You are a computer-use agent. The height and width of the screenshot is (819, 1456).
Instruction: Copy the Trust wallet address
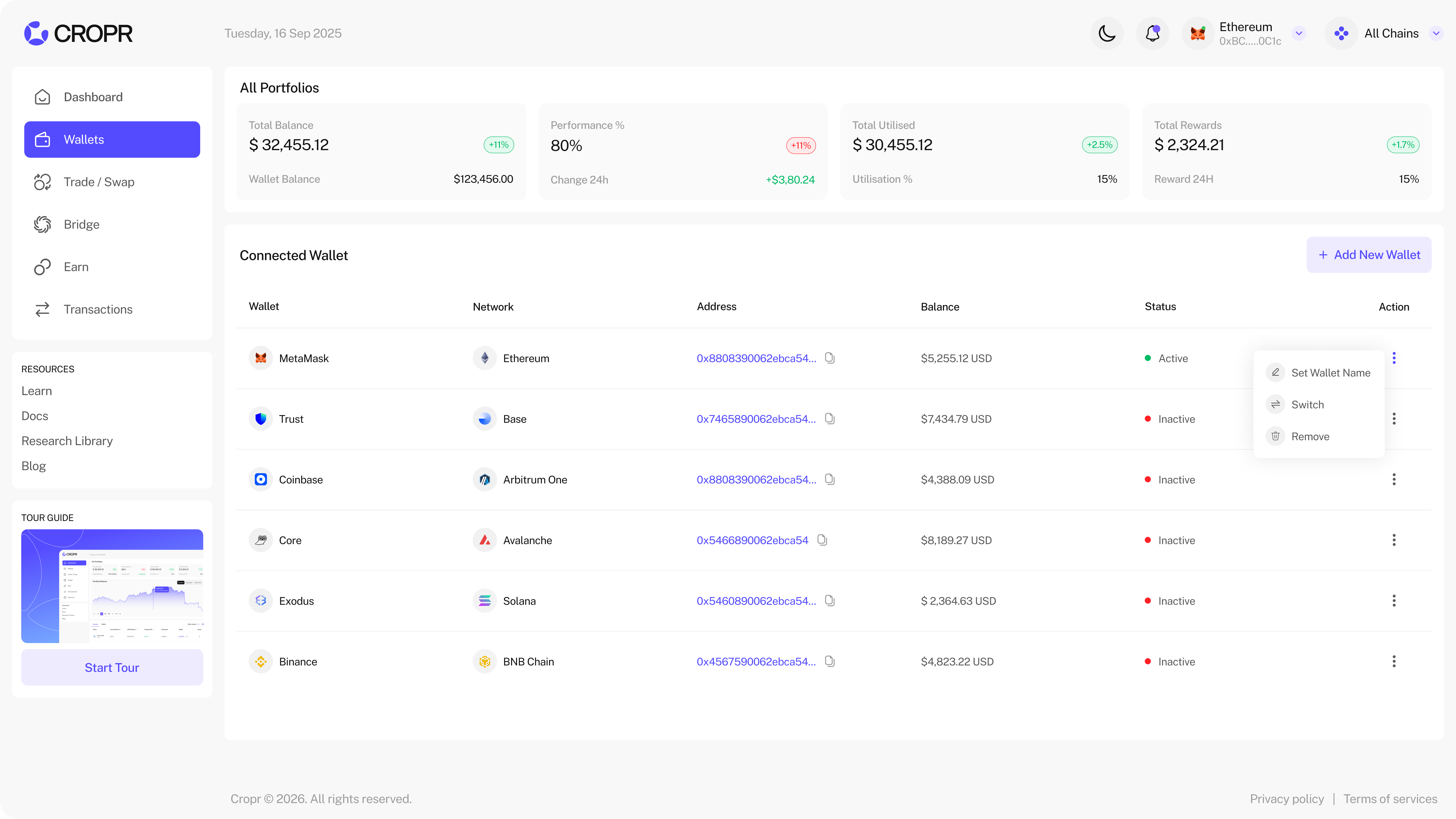pyautogui.click(x=830, y=419)
